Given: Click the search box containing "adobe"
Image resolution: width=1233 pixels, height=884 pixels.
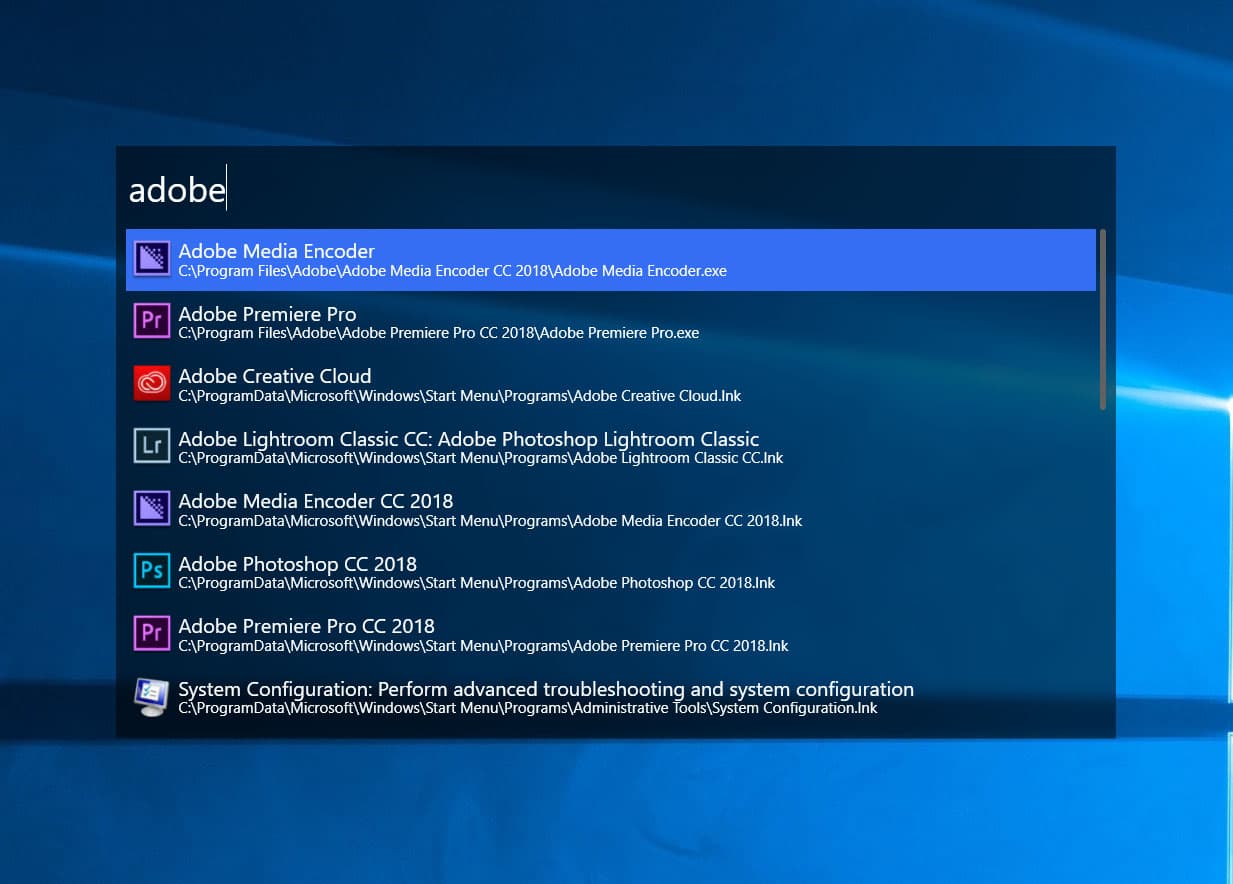Looking at the screenshot, I should (x=600, y=189).
